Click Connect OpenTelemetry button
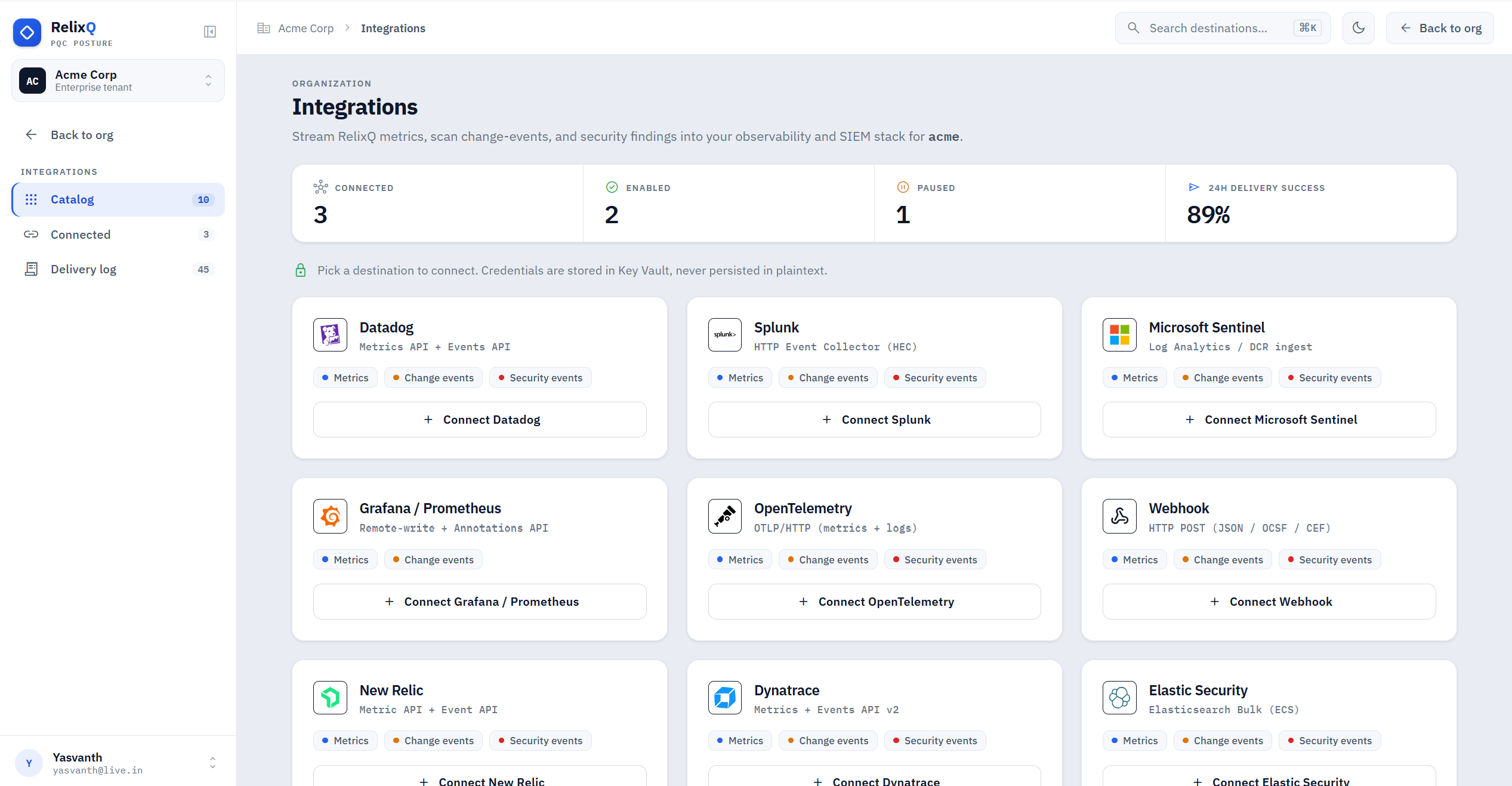 (874, 602)
